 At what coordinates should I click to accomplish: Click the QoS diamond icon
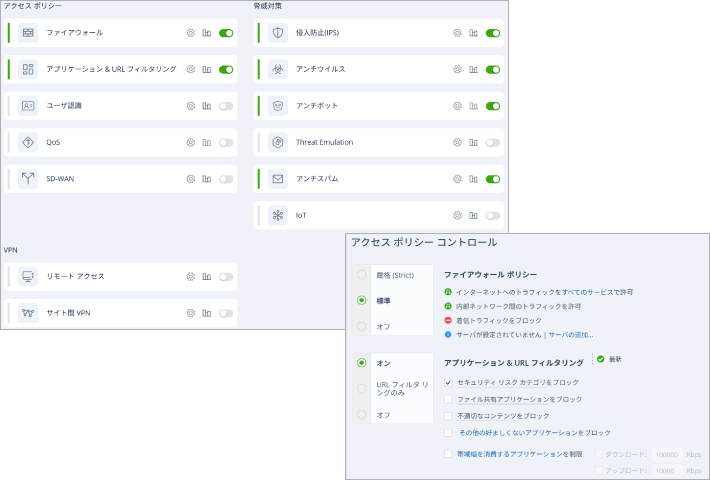(28, 143)
